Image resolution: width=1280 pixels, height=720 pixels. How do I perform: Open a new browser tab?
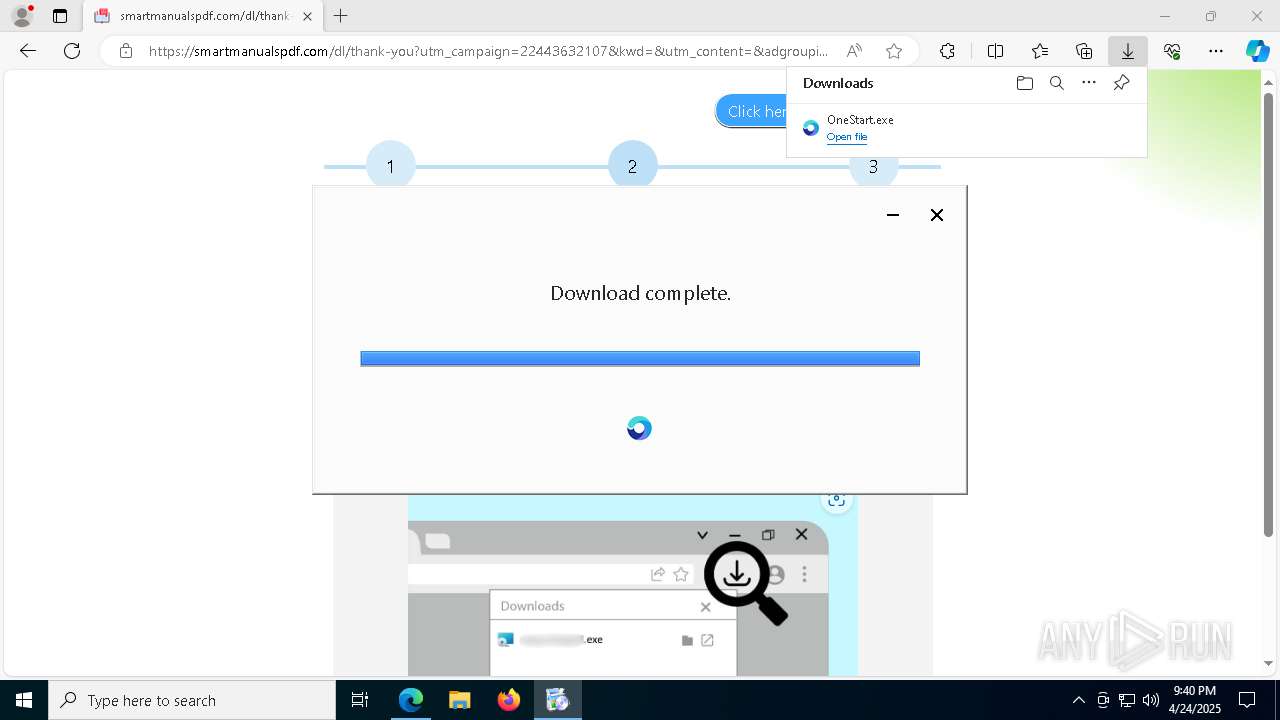[x=341, y=16]
